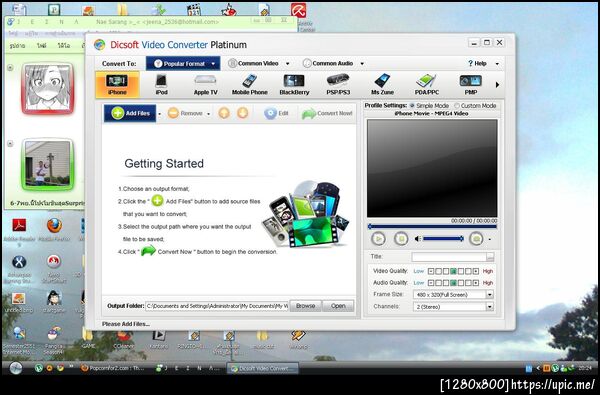
Task: Switch to the Popular Format tab
Action: click(x=183, y=64)
